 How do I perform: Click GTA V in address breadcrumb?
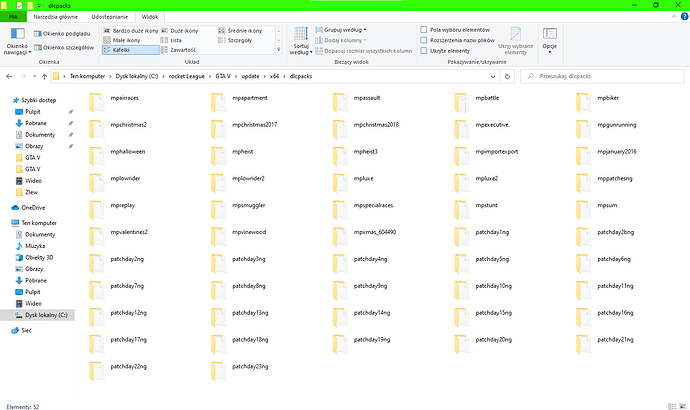(223, 77)
